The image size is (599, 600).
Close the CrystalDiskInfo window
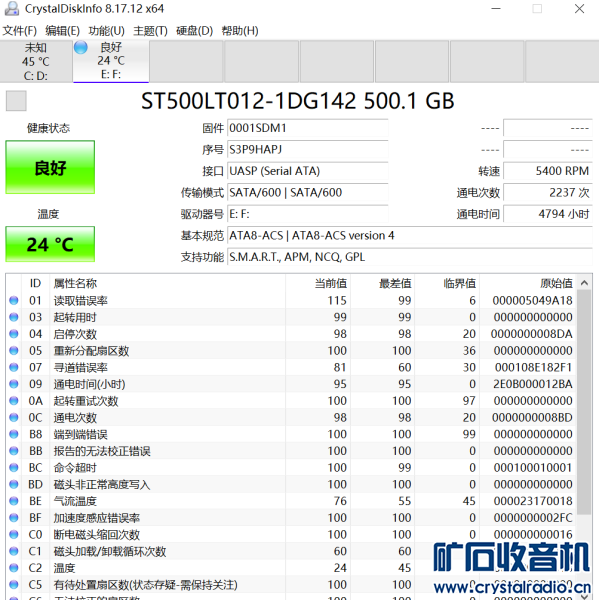click(x=579, y=9)
